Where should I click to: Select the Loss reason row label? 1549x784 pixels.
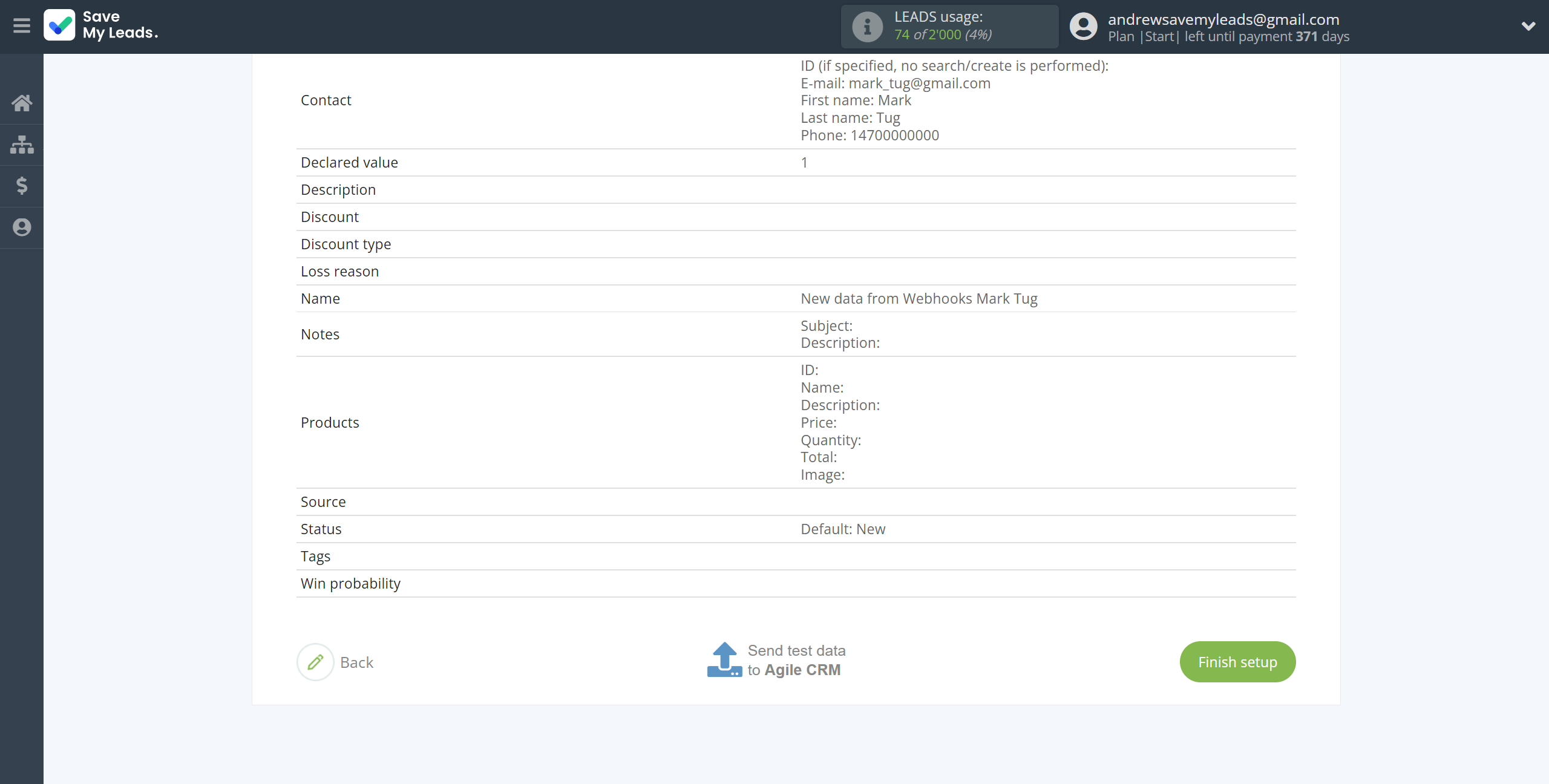[x=339, y=272]
